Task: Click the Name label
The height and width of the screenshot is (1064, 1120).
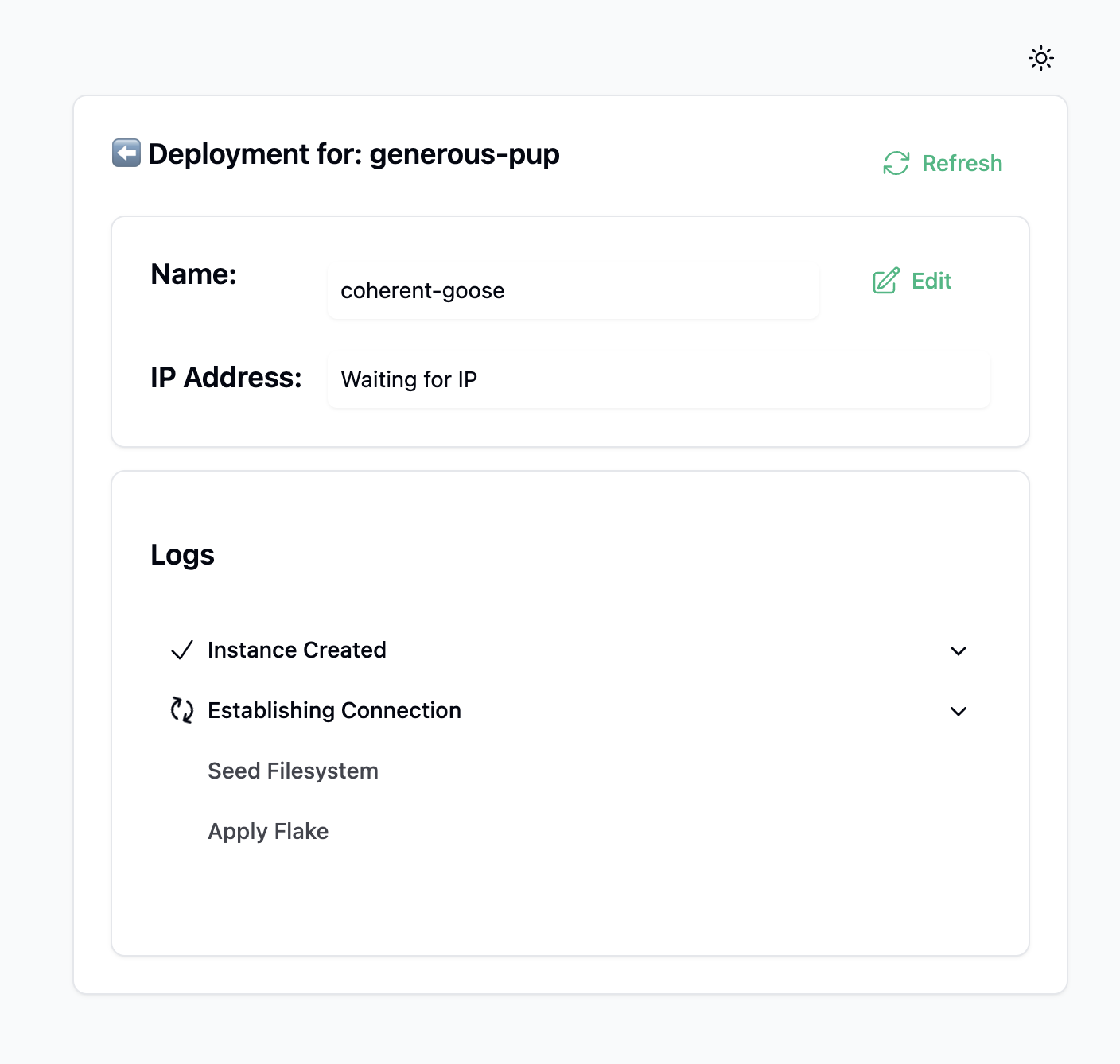Action: pos(193,274)
